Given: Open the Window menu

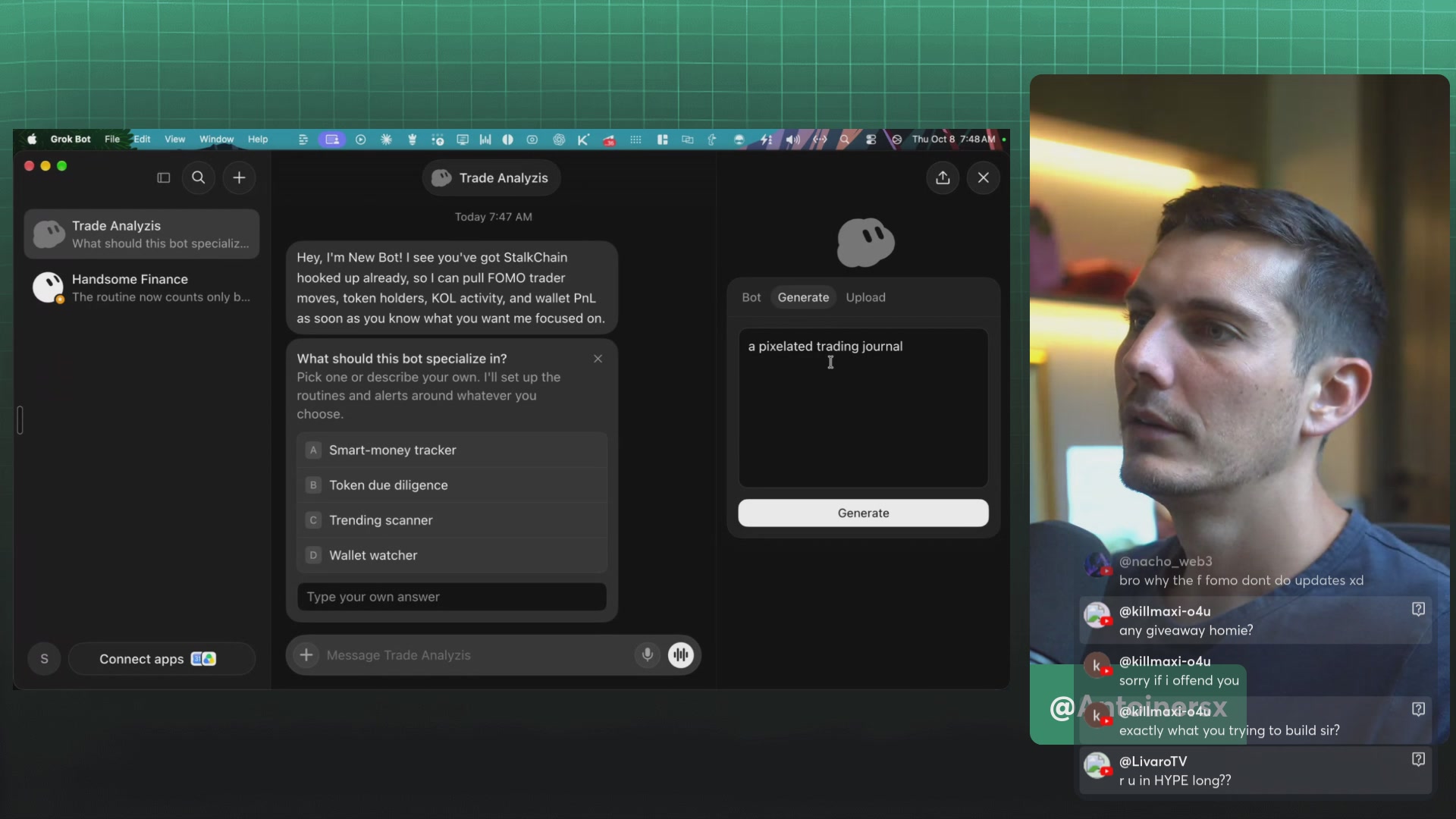Looking at the screenshot, I should tap(216, 140).
